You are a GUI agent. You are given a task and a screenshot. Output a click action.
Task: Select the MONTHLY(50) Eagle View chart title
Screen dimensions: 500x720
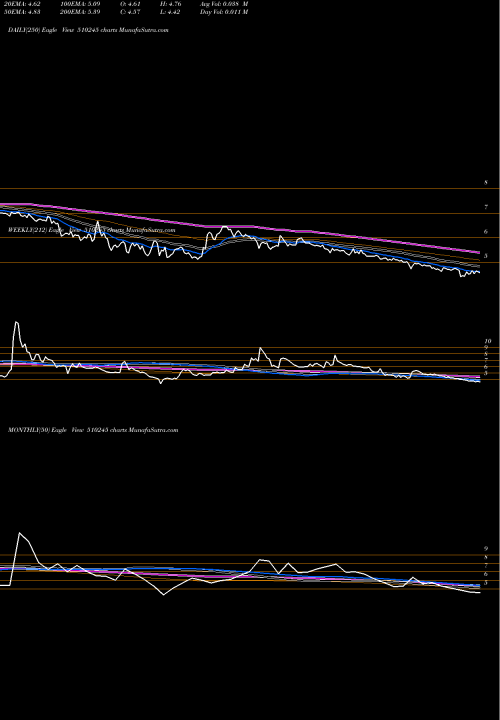(x=93, y=430)
